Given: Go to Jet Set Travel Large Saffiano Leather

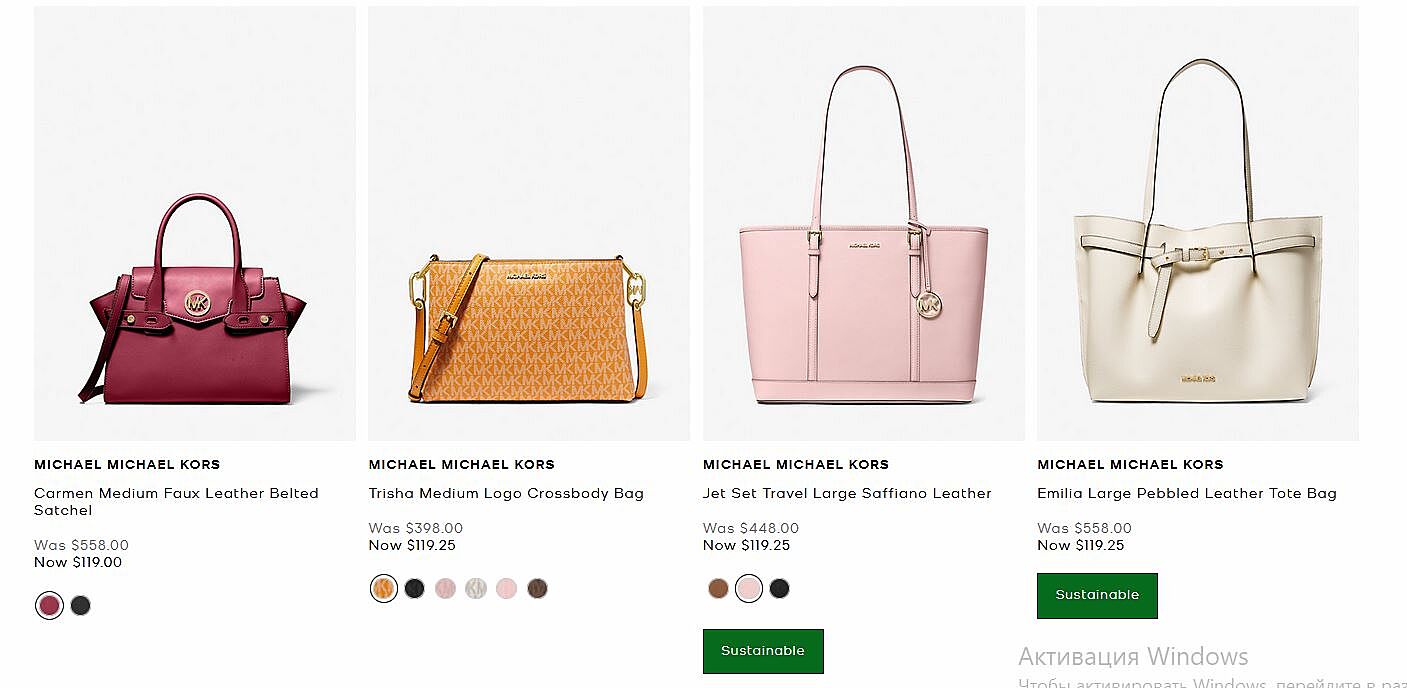Looking at the screenshot, I should [x=847, y=493].
